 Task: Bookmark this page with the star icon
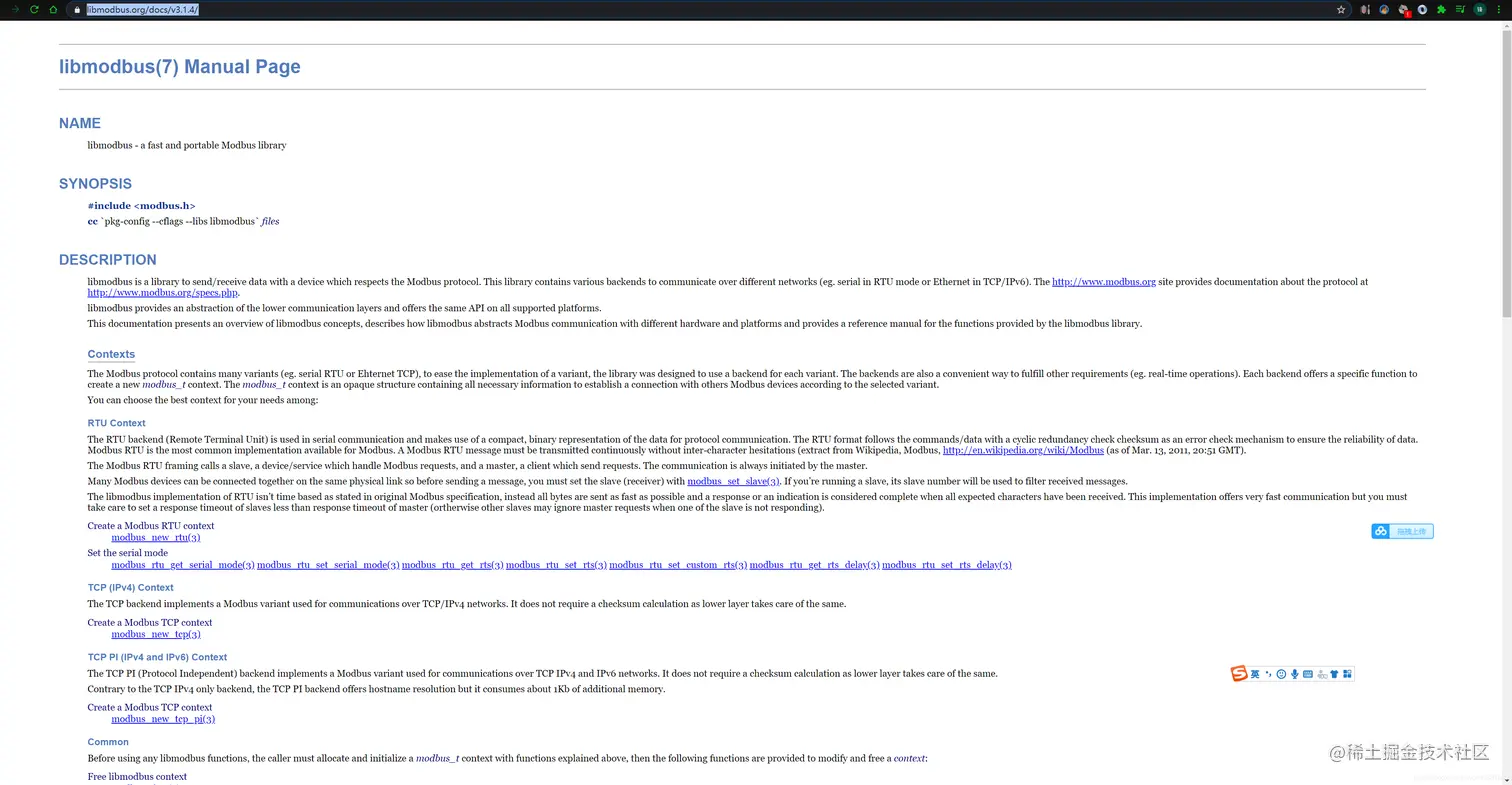1341,9
